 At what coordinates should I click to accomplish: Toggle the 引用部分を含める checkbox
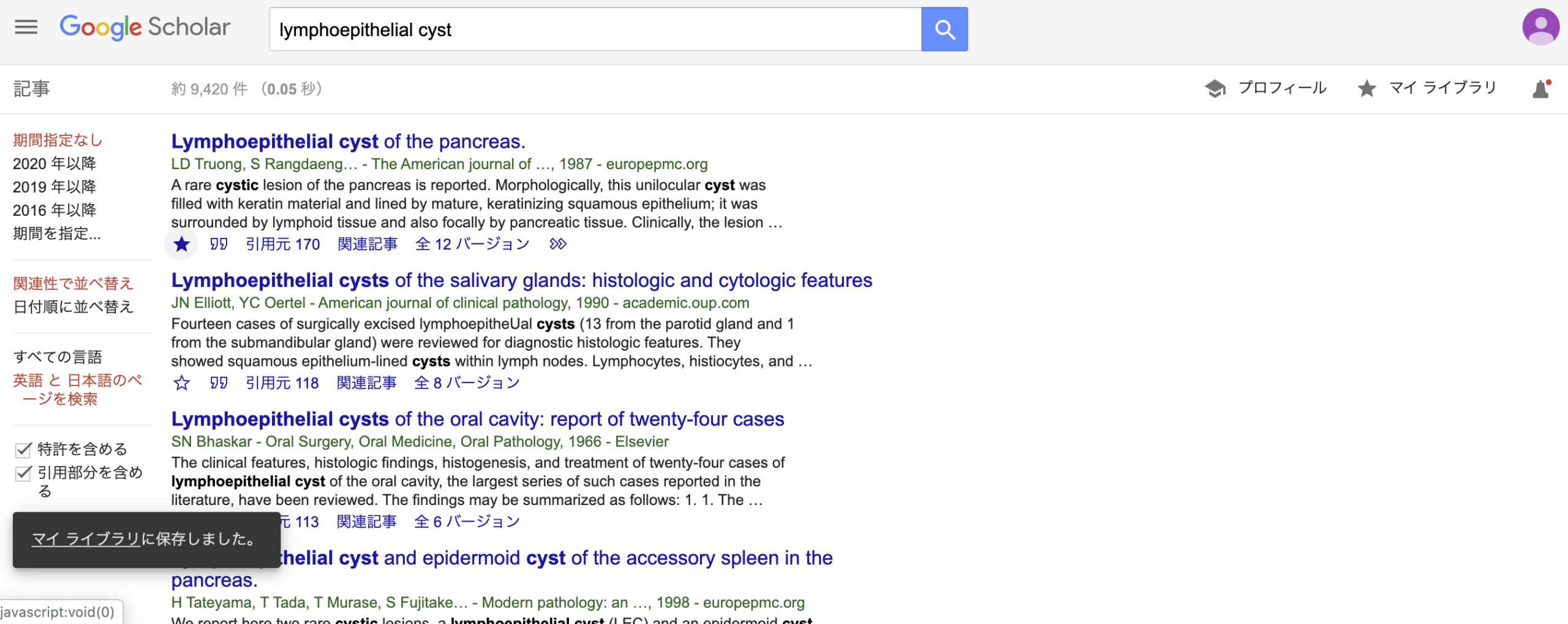23,473
